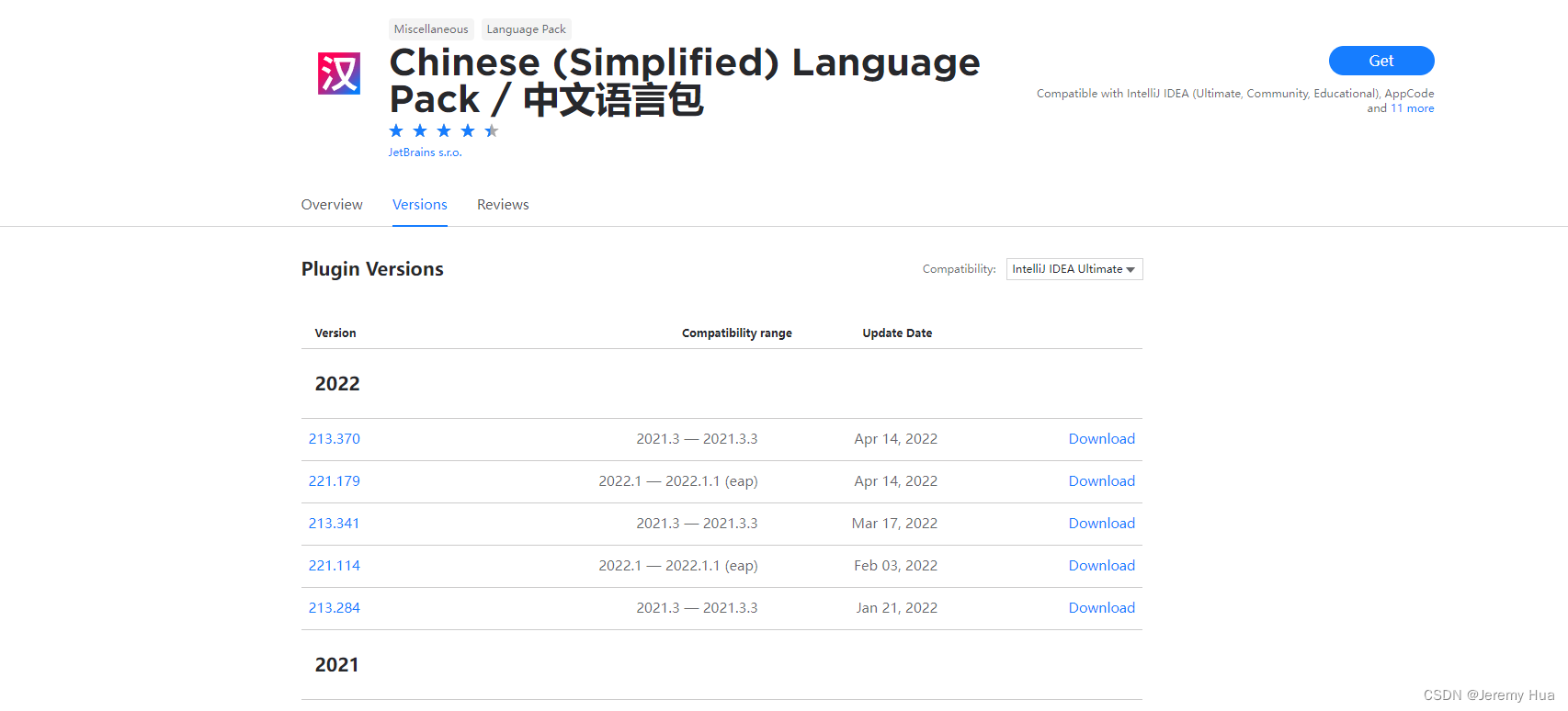1568x711 pixels.
Task: Click the 2022 year section heading
Action: tap(337, 384)
